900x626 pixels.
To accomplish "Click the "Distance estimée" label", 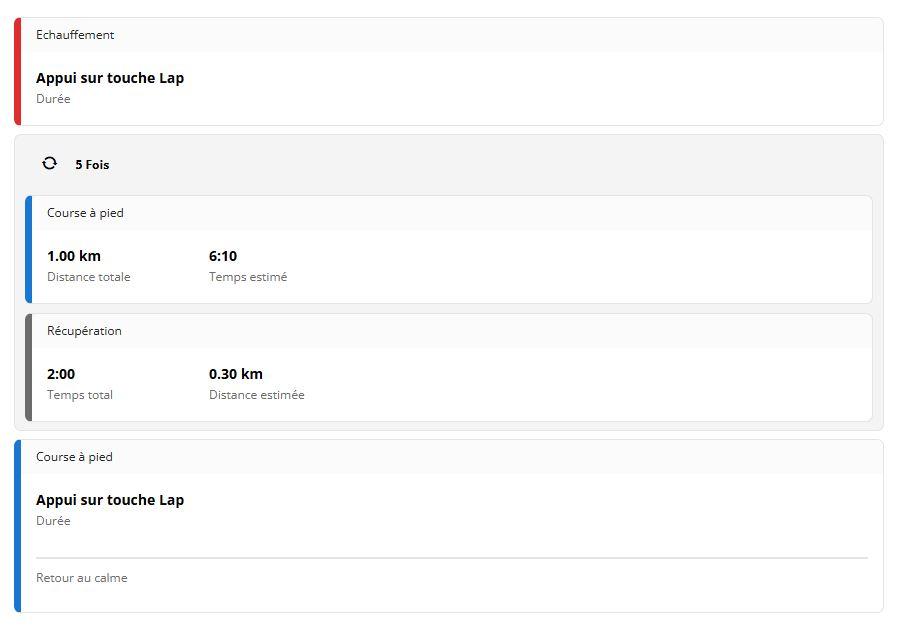I will pyautogui.click(x=257, y=395).
